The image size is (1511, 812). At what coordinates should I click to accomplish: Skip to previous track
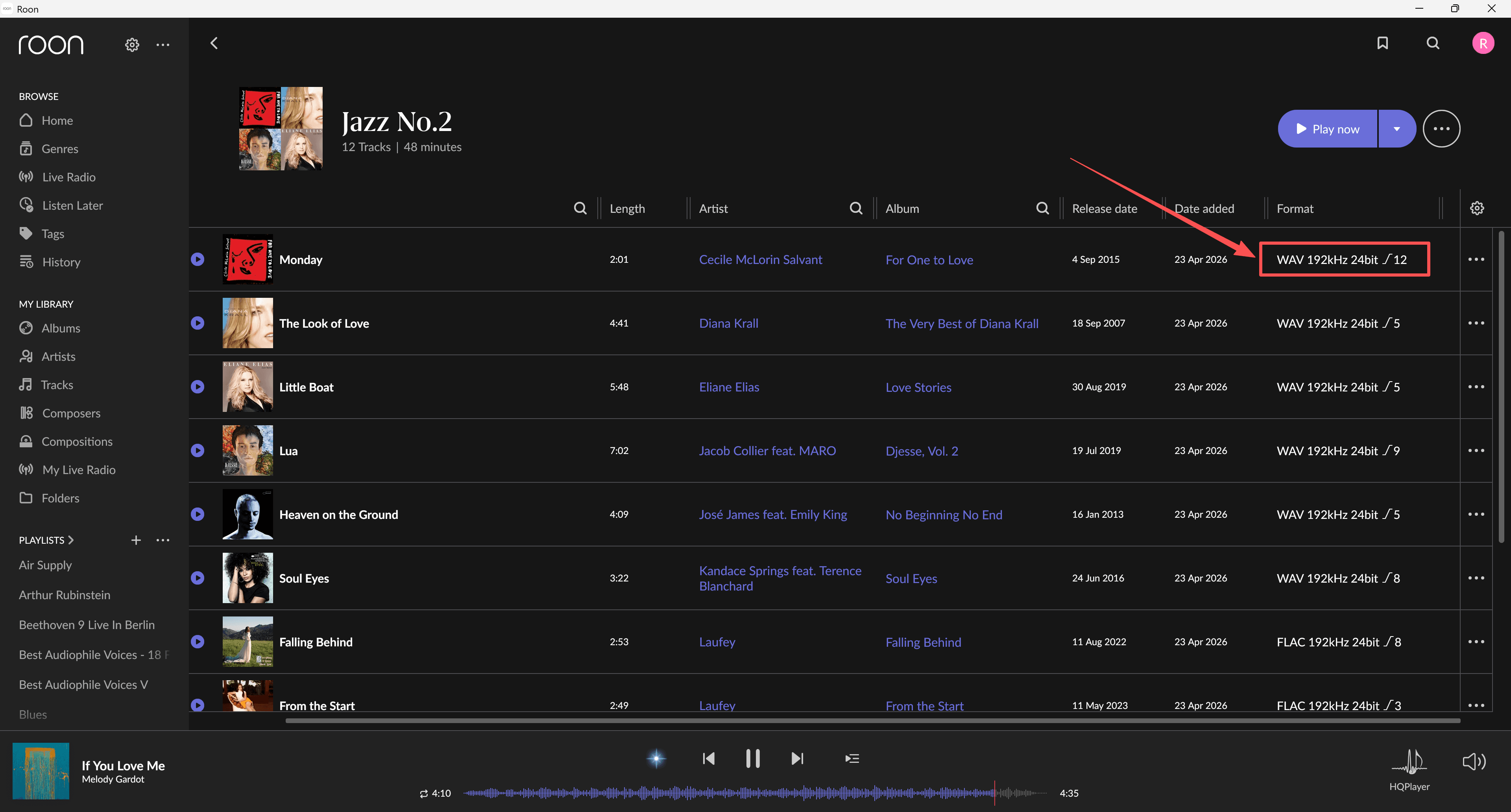pyautogui.click(x=709, y=758)
